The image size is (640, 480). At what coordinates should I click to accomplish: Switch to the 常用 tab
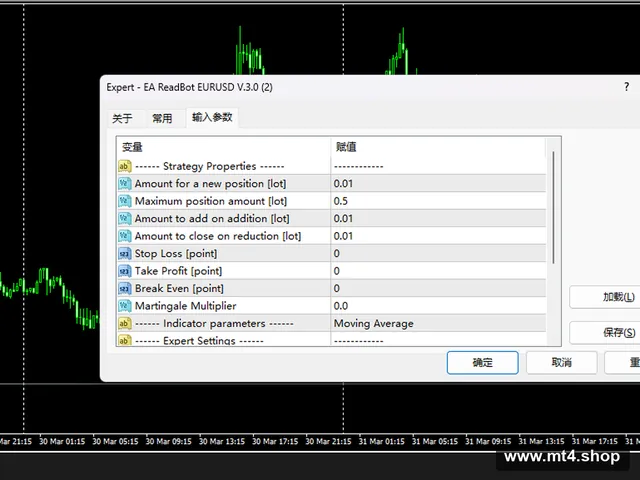[162, 118]
